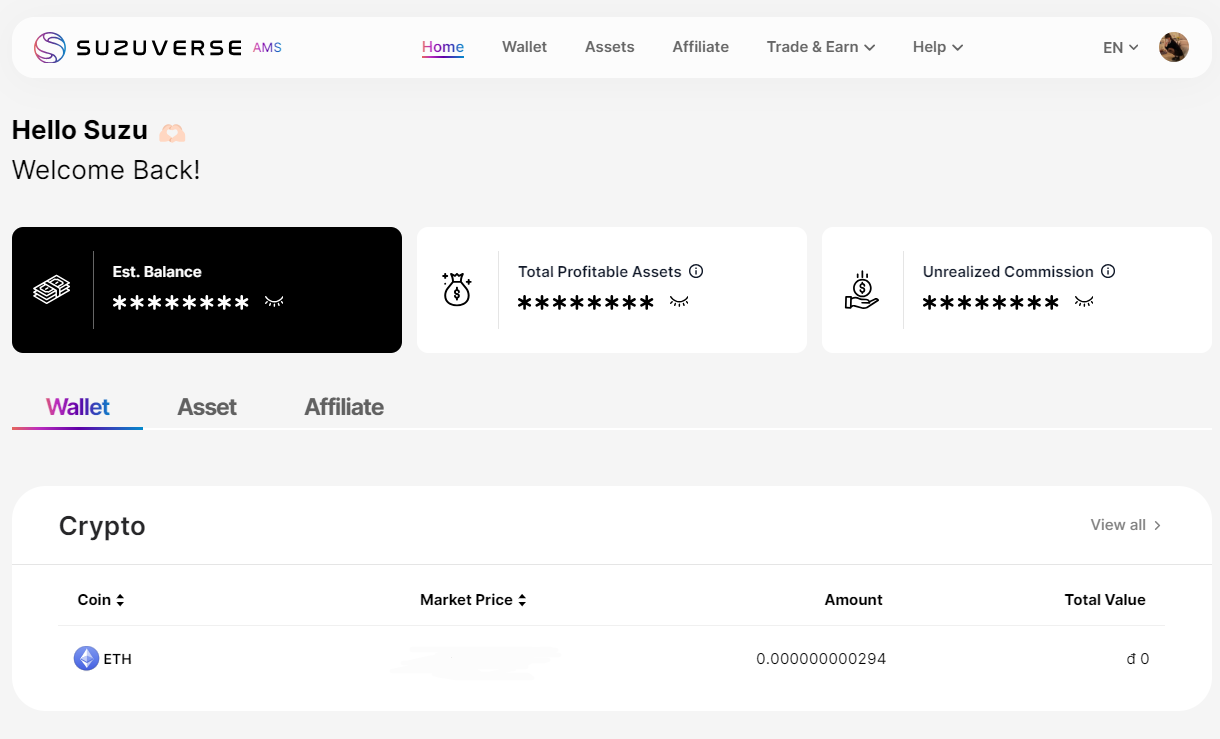Navigate to the Wallet page from top menu

(x=524, y=46)
